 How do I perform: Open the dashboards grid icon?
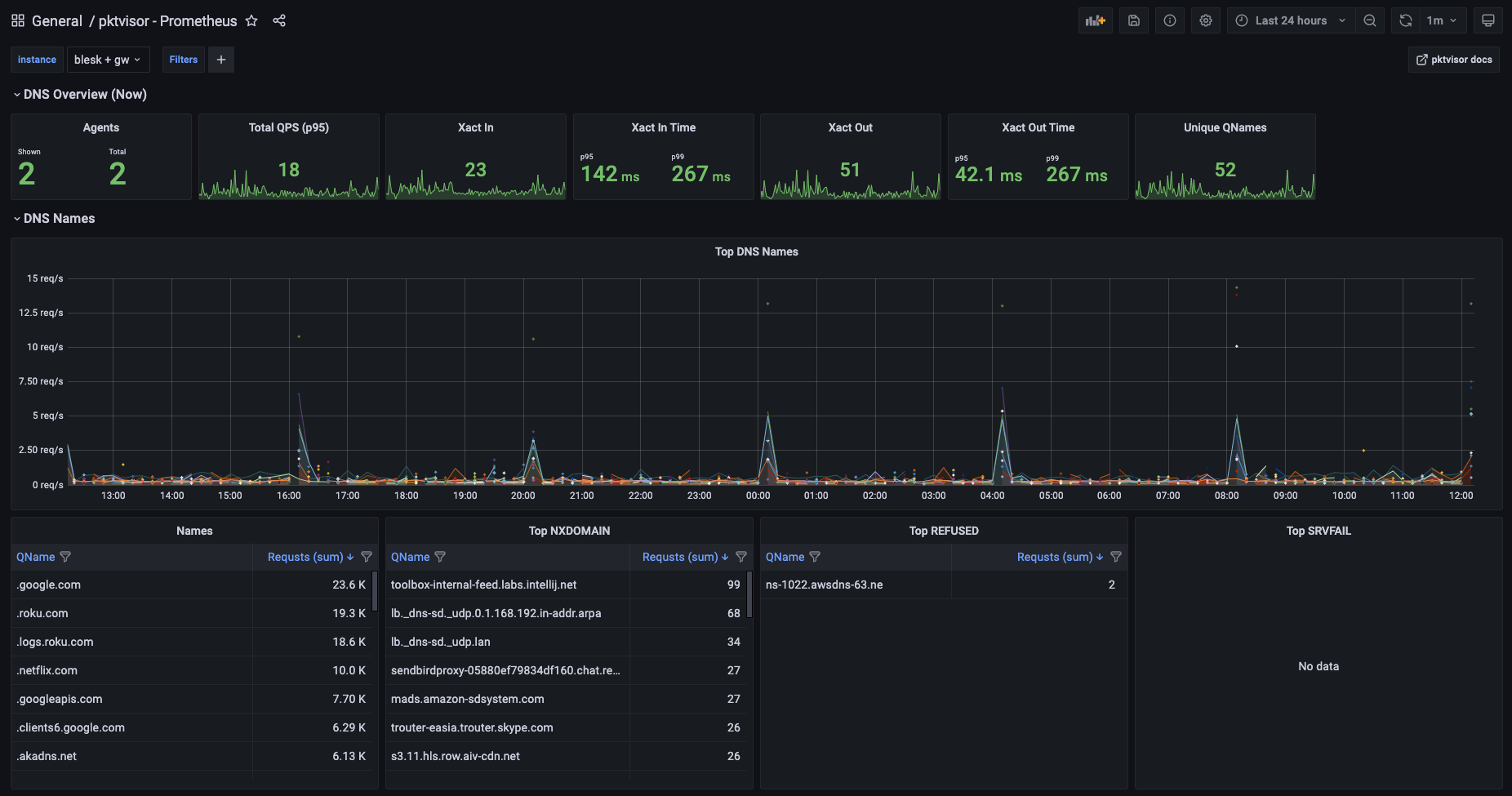pyautogui.click(x=18, y=20)
